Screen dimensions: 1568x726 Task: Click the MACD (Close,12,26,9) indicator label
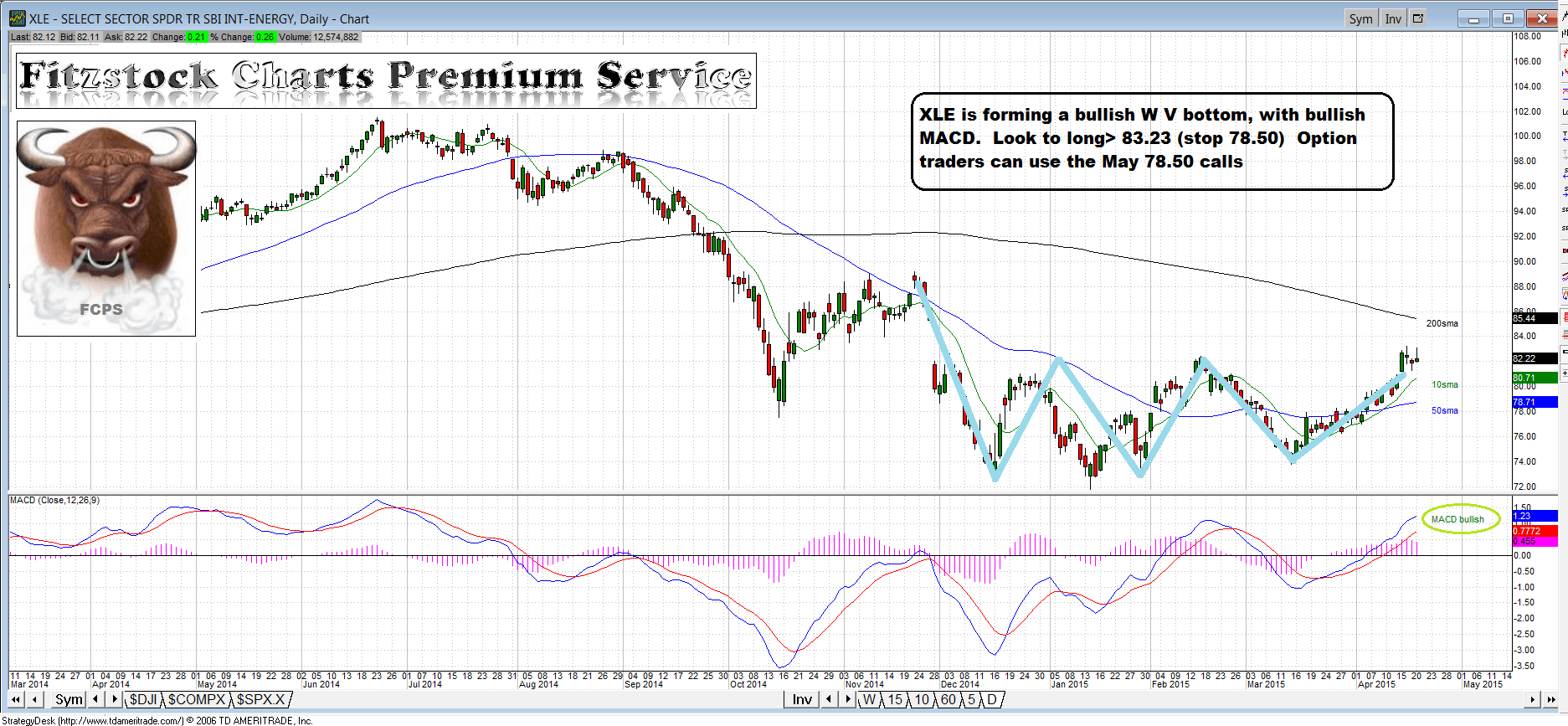coord(54,500)
